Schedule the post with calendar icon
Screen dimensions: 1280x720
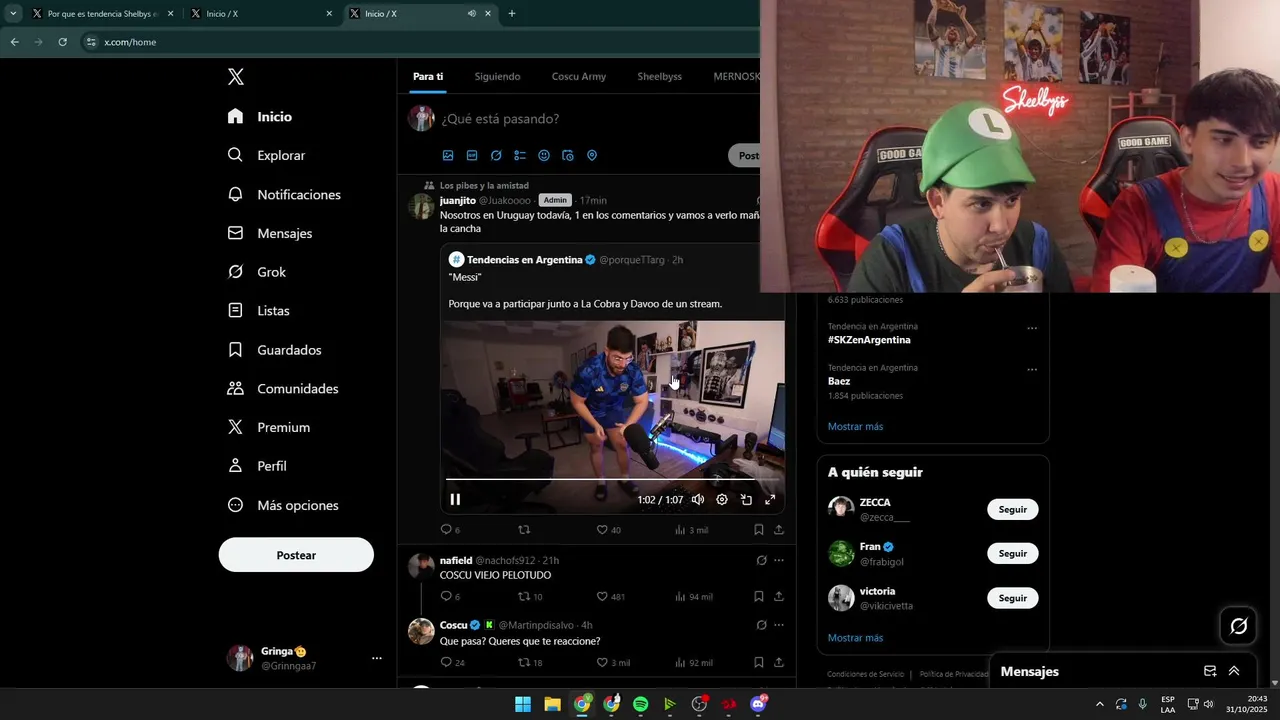coord(568,156)
